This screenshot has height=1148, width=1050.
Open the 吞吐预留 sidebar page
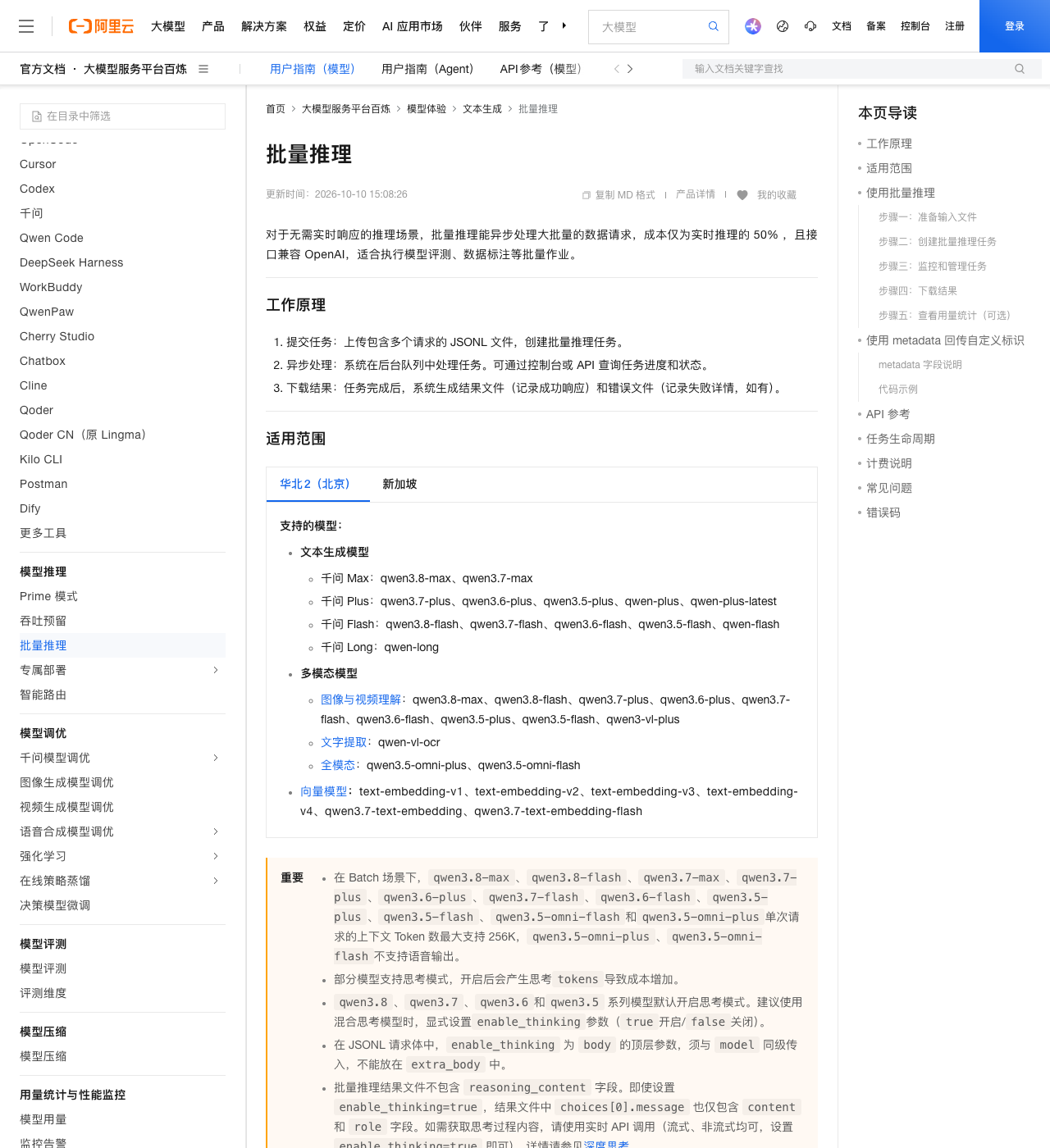click(x=43, y=621)
